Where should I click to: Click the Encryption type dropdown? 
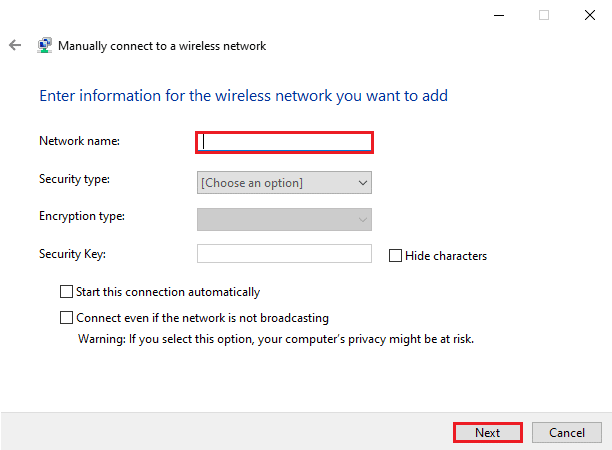284,219
